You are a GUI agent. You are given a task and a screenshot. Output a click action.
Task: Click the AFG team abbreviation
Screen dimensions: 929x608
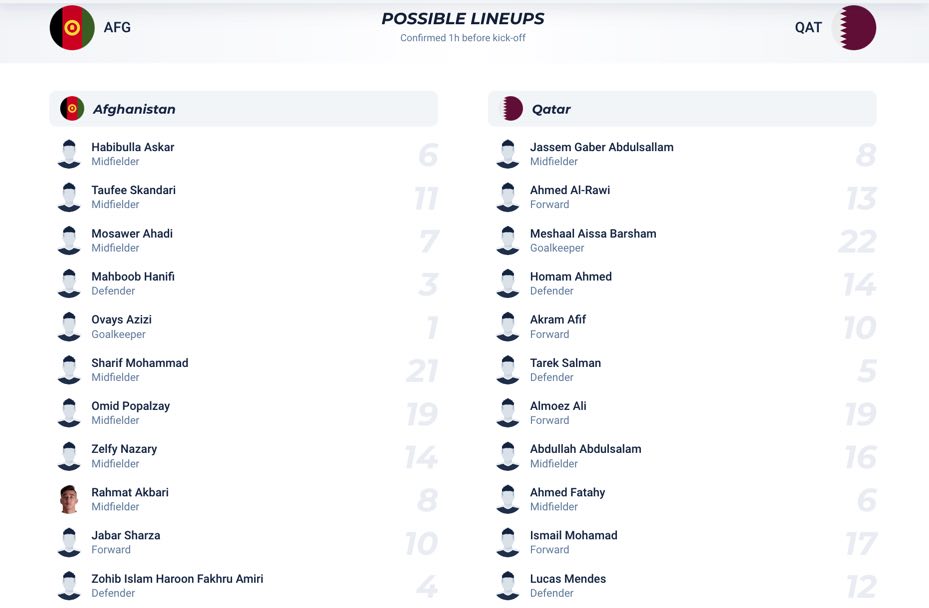(x=117, y=27)
